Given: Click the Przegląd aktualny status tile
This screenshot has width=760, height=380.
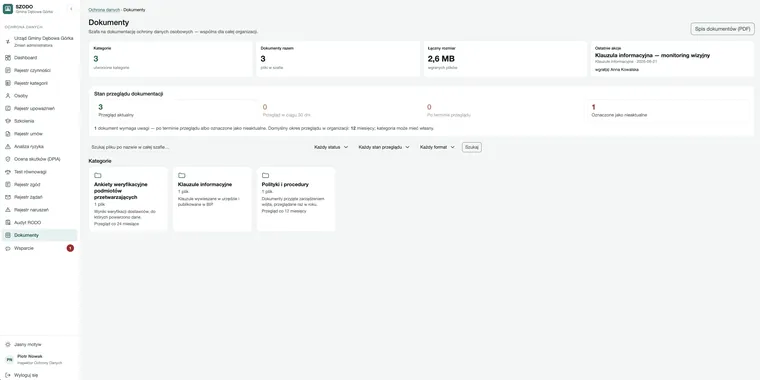Looking at the screenshot, I should click(175, 111).
